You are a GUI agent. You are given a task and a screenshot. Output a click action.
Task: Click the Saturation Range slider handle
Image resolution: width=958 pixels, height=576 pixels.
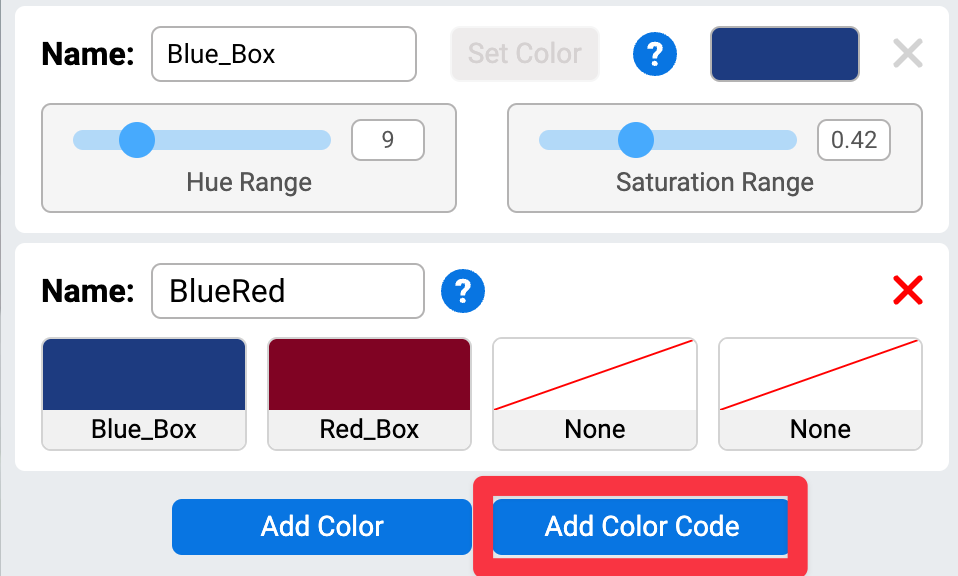636,140
